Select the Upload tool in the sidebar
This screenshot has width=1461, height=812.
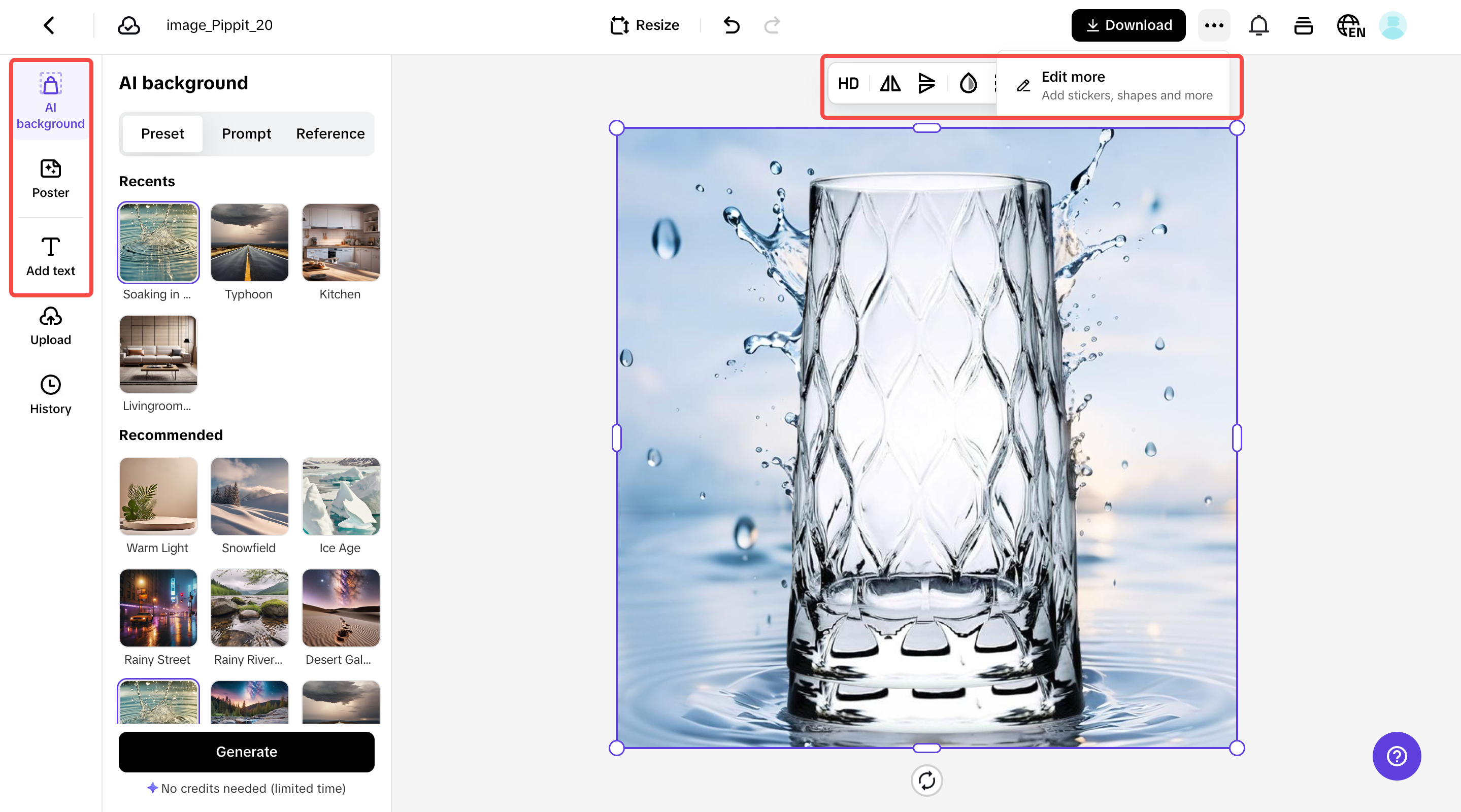pos(50,326)
